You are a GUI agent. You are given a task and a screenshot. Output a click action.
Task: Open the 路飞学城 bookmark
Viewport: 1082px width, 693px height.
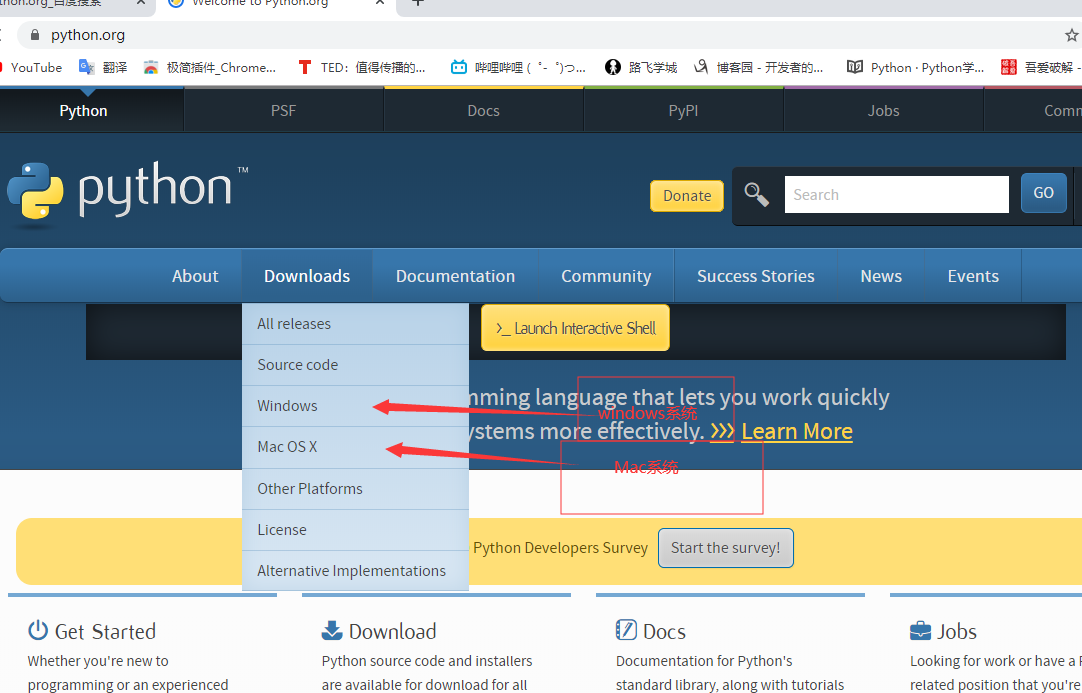641,68
